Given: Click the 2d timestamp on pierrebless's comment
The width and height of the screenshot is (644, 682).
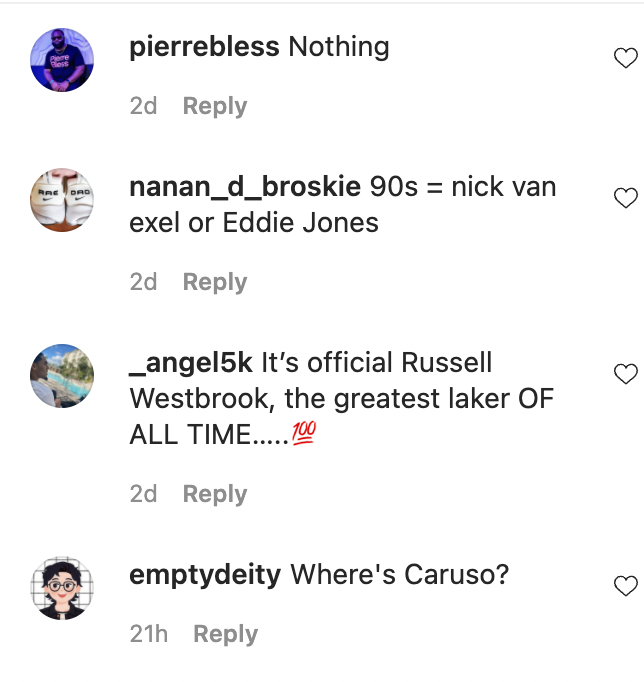Looking at the screenshot, I should (x=143, y=106).
